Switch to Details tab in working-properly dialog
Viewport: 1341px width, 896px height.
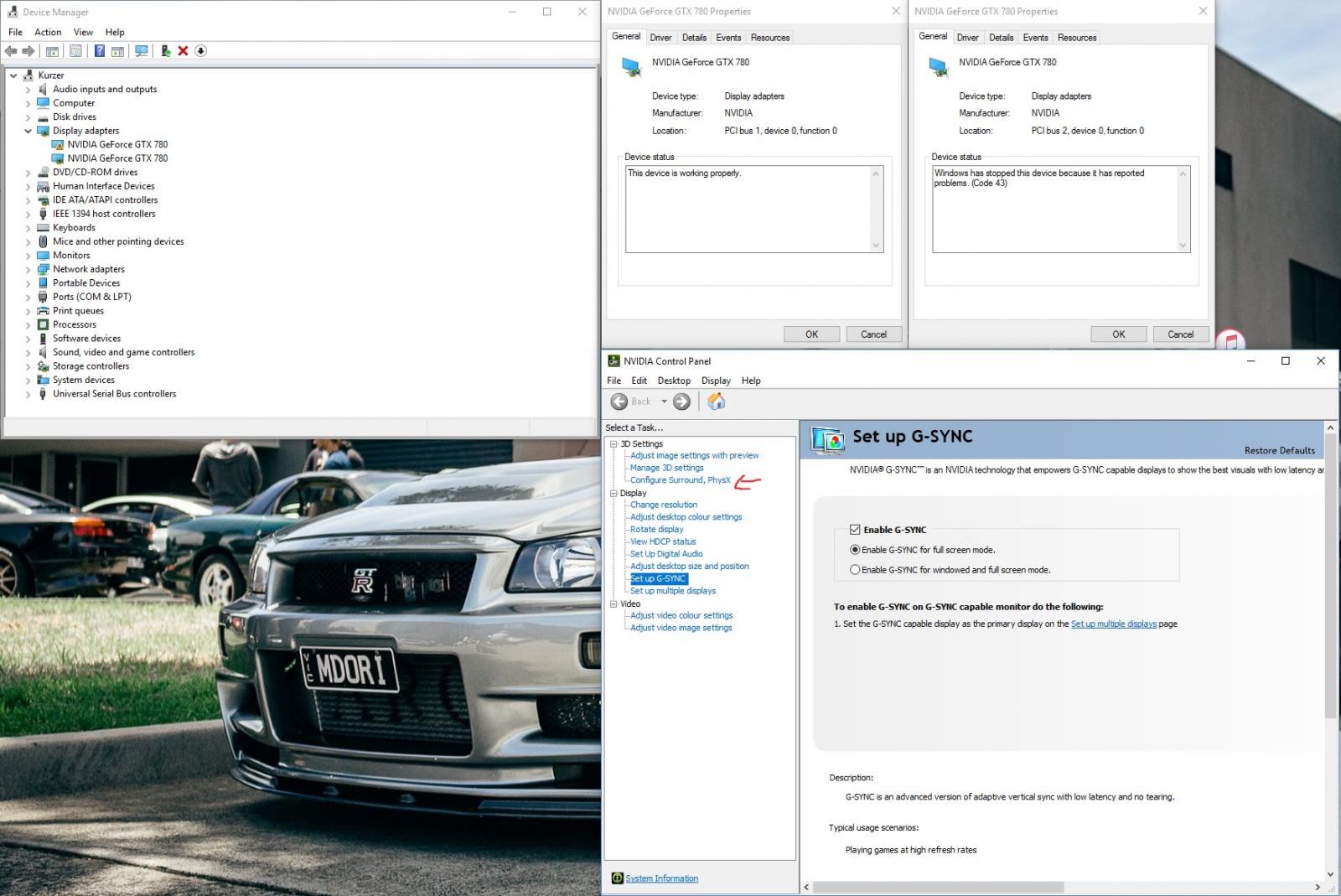point(694,38)
